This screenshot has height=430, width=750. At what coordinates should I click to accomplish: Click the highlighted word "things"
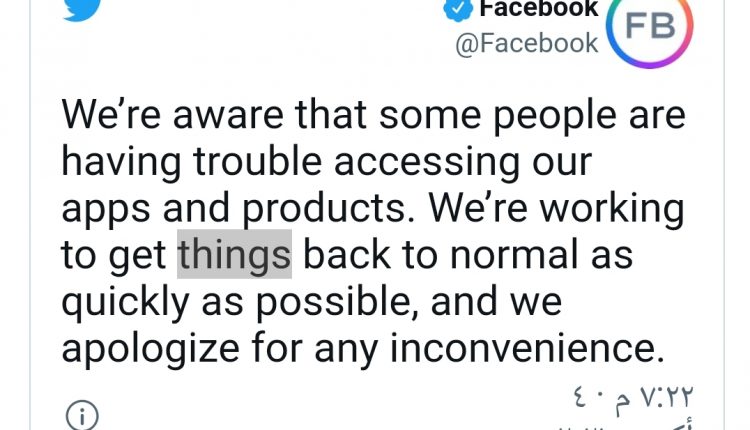point(234,255)
